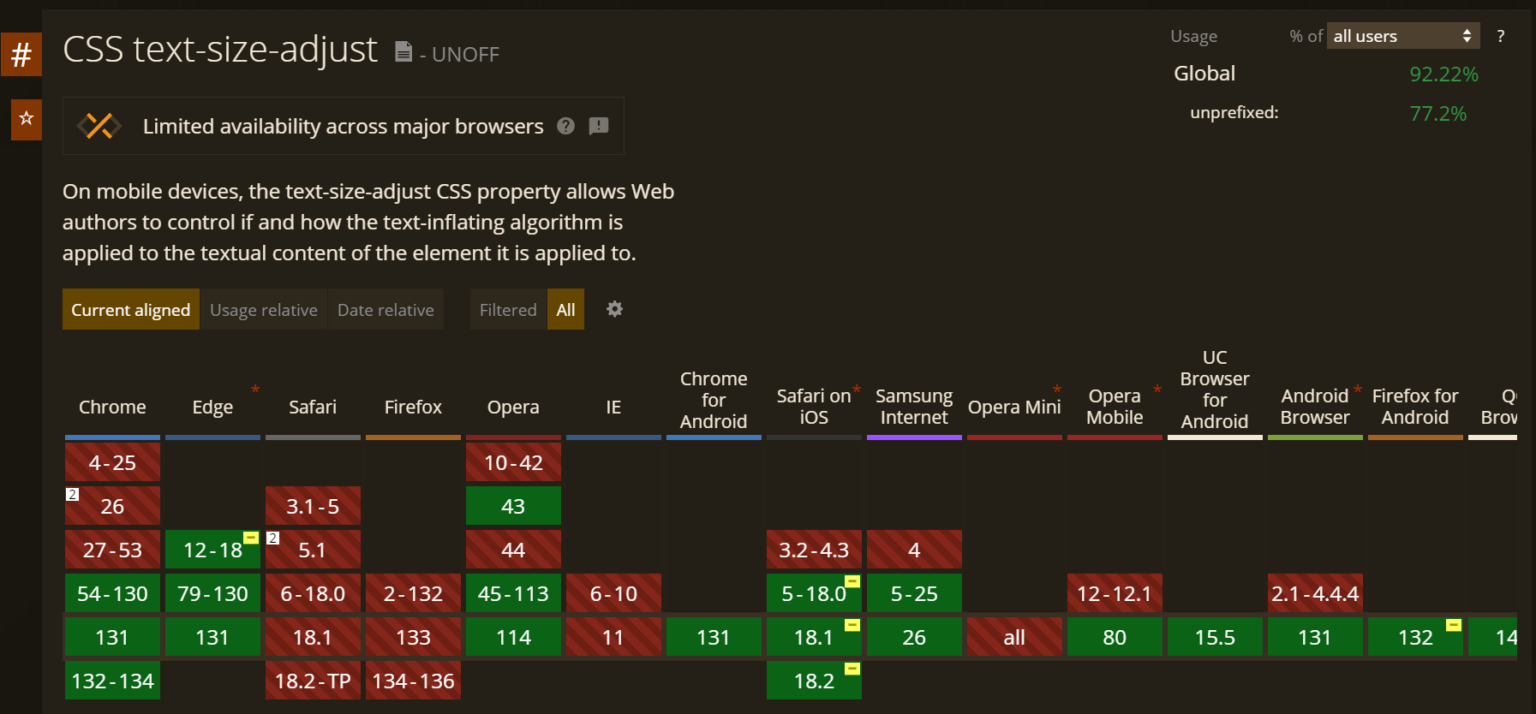Click the crossed-lines Baseline icon in the banner
The height and width of the screenshot is (714, 1536).
click(98, 126)
